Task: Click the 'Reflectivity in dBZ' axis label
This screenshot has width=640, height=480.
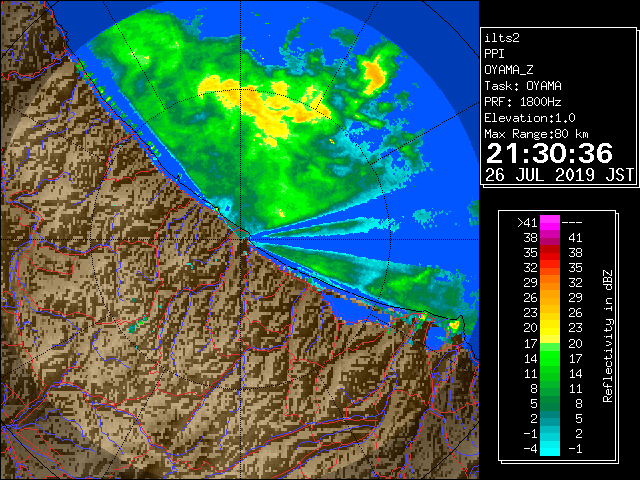Action: [x=608, y=336]
